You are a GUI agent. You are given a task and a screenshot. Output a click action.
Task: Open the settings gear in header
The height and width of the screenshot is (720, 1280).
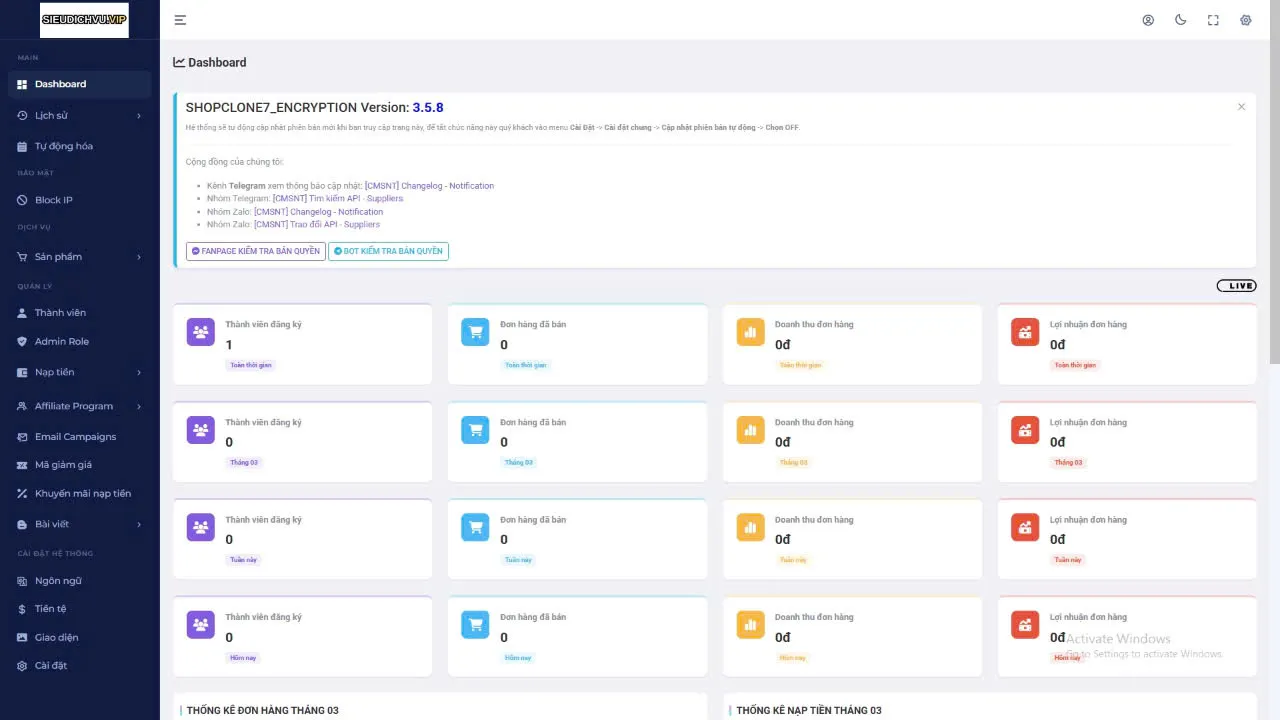pyautogui.click(x=1246, y=20)
